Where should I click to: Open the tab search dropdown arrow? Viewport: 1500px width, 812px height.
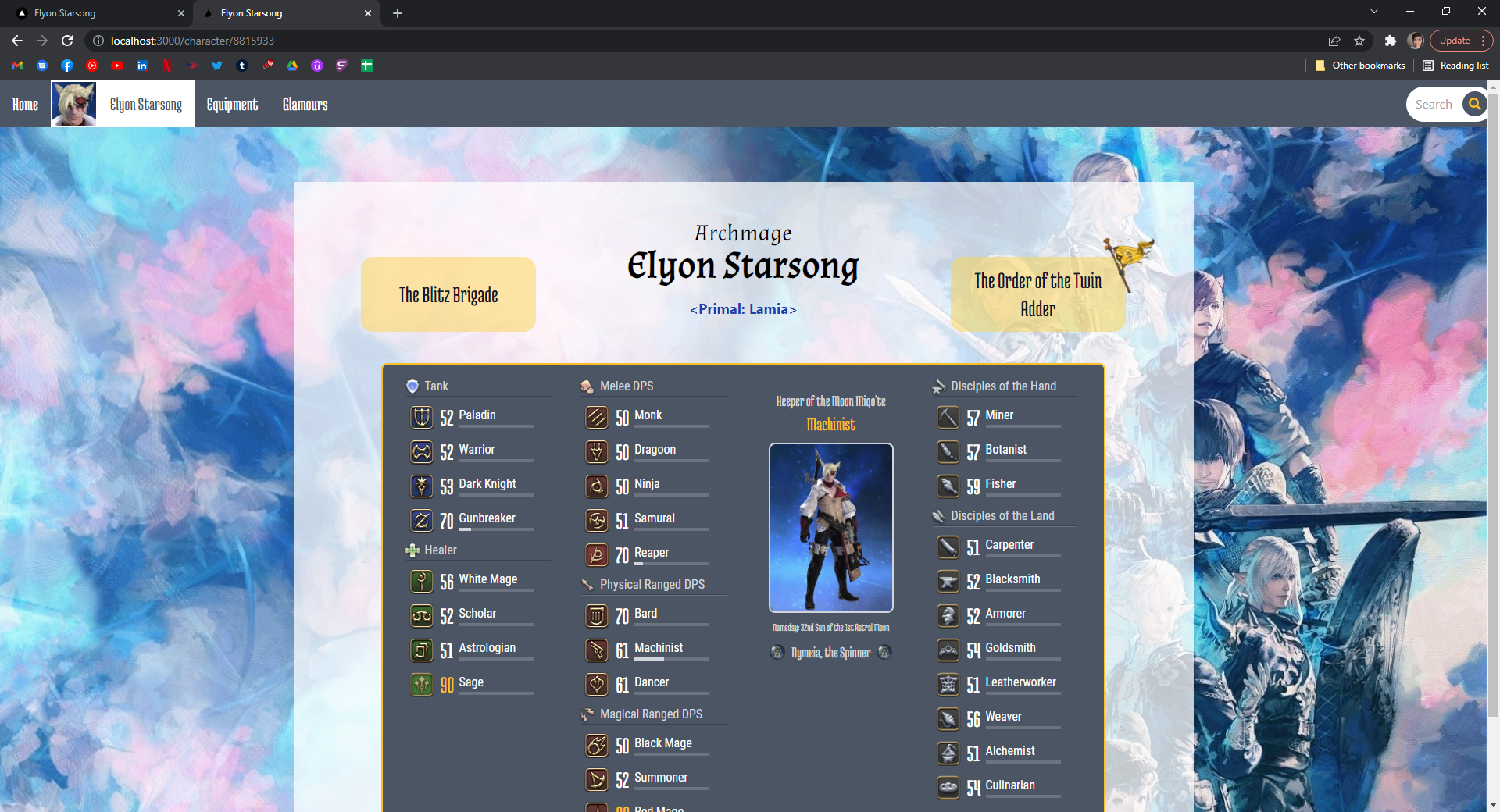[x=1374, y=12]
